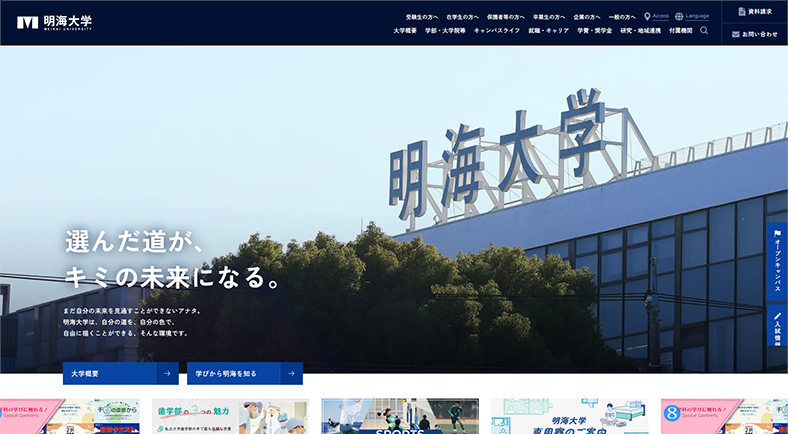
Task: Click the 入試情報 pencil icon on the side tab
Action: [777, 317]
